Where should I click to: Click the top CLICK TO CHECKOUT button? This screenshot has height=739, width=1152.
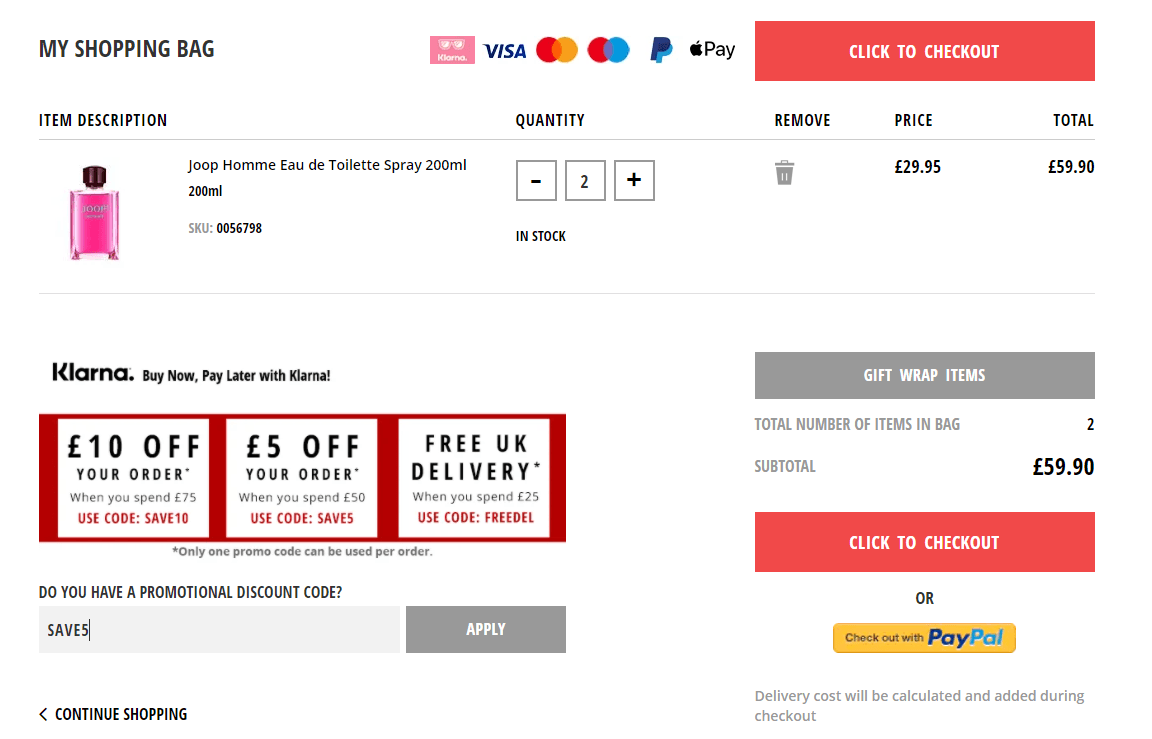point(924,51)
